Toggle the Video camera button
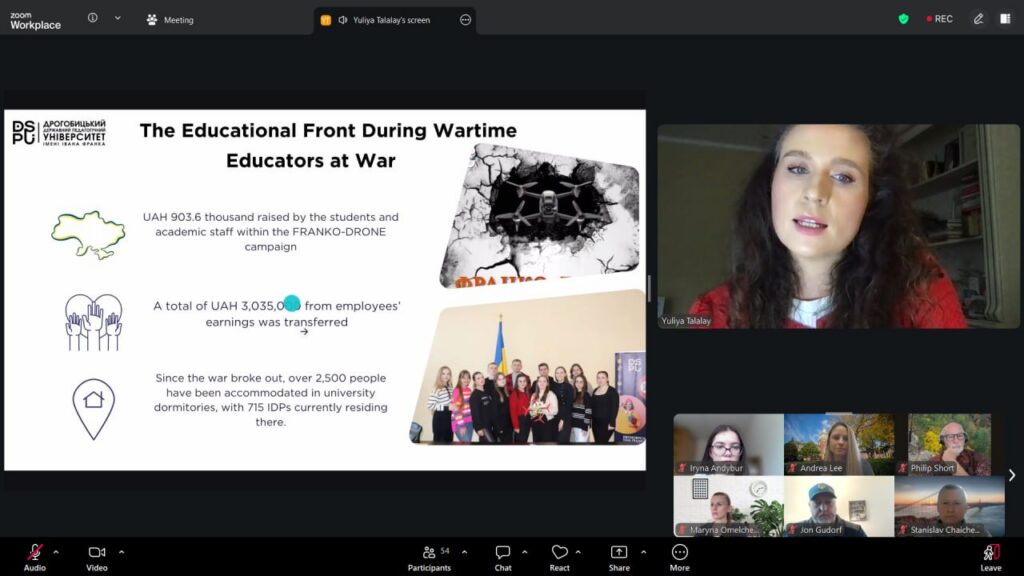Image resolution: width=1024 pixels, height=576 pixels. 97,553
